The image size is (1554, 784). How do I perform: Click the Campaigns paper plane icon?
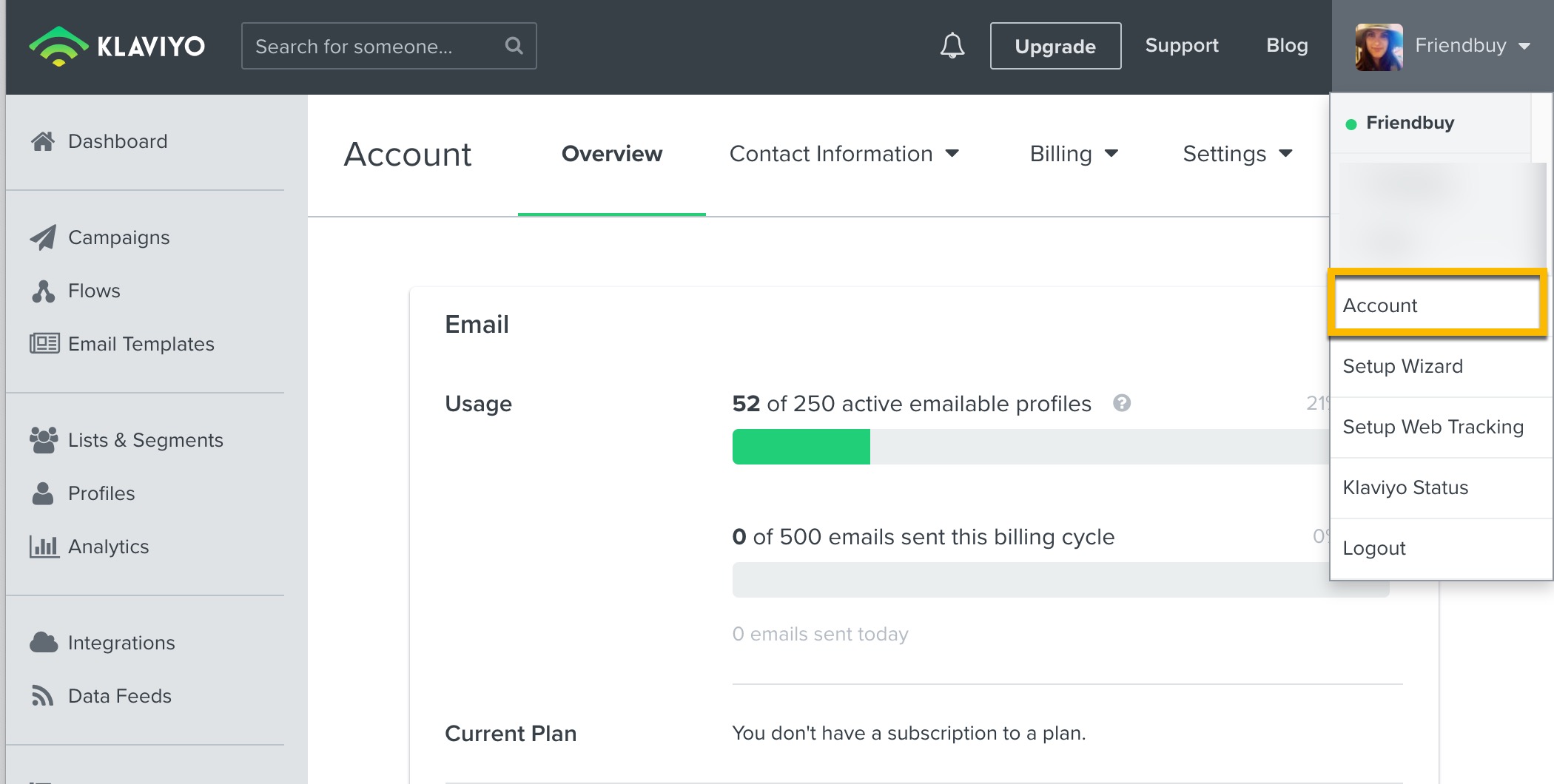(43, 237)
